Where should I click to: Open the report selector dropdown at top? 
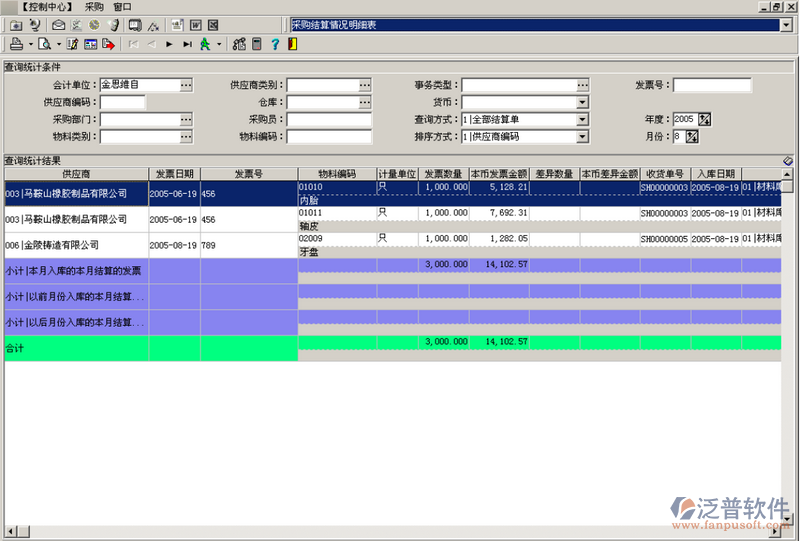click(x=786, y=24)
